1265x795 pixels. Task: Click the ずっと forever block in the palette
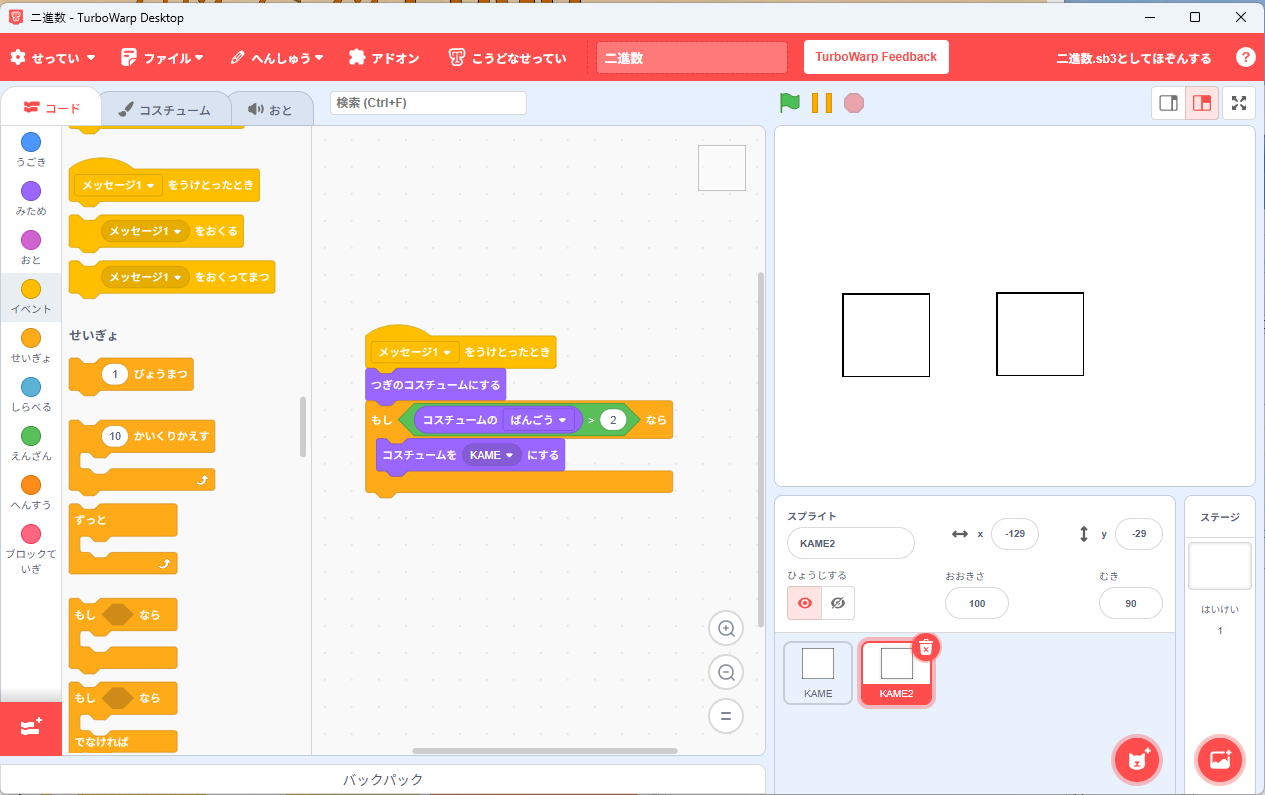123,539
